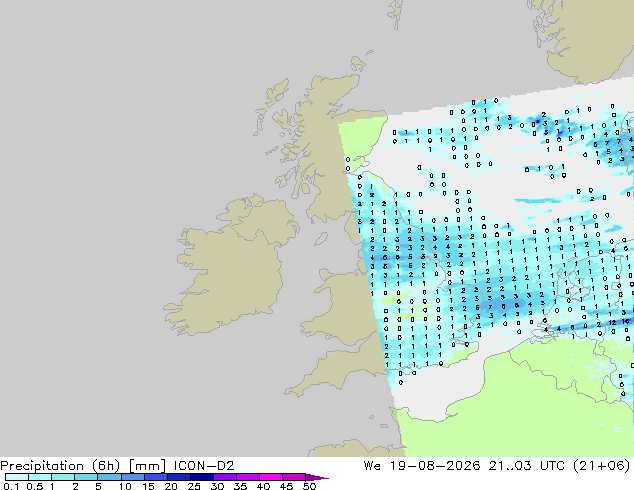The height and width of the screenshot is (490, 634).
Task: Click the '(6h)' interval label
Action: coord(106,466)
